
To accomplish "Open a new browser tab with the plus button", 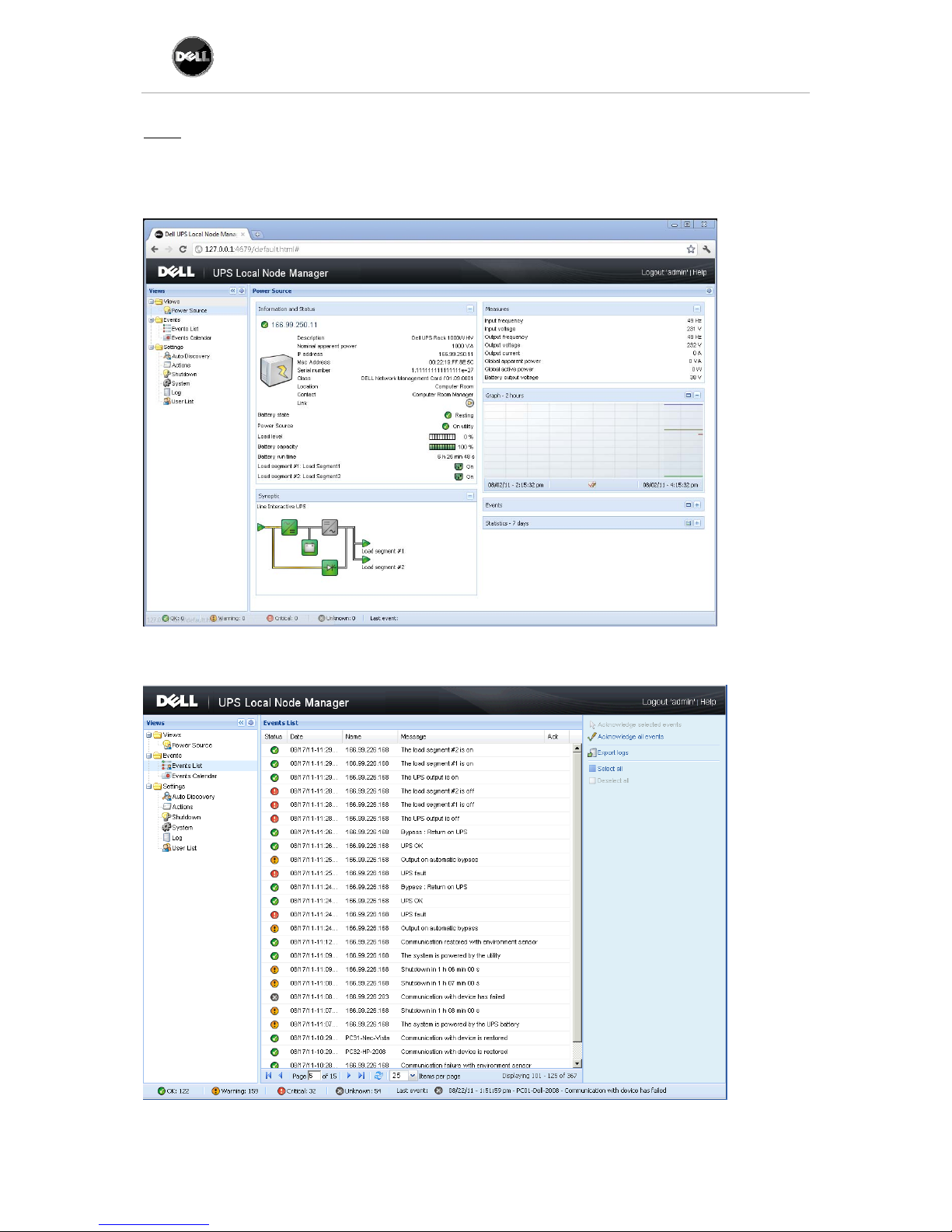I will [257, 234].
